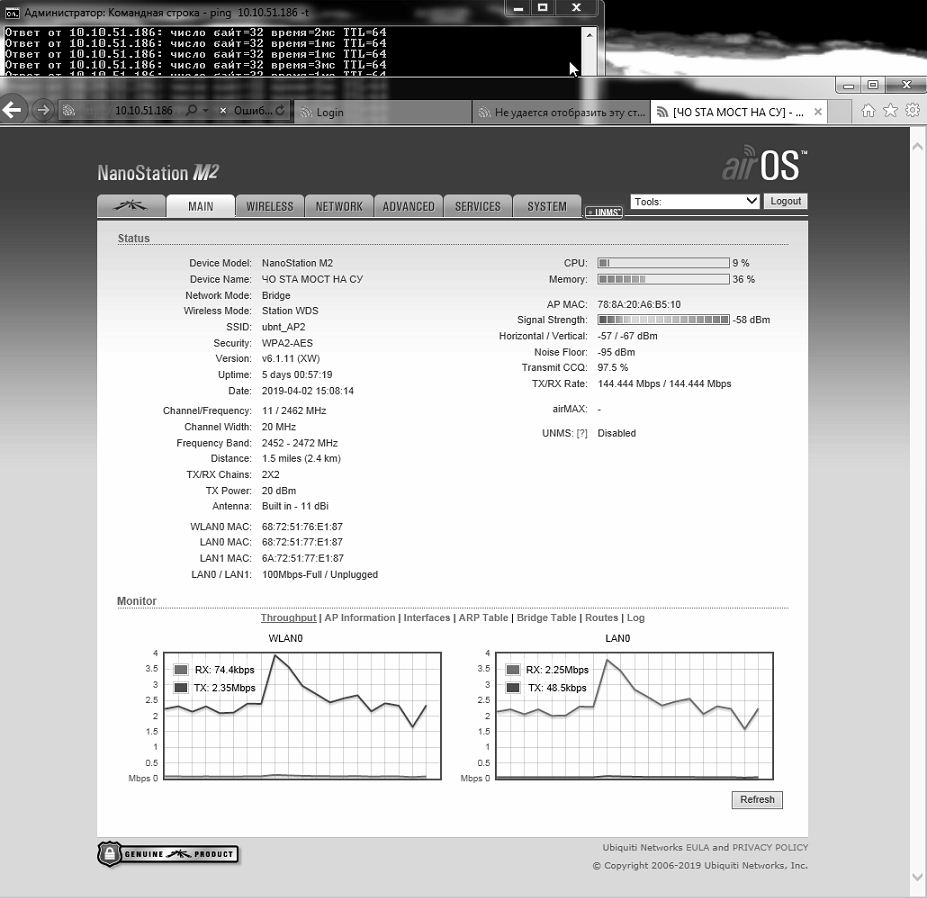Open the WIRELESS tab

tap(270, 206)
